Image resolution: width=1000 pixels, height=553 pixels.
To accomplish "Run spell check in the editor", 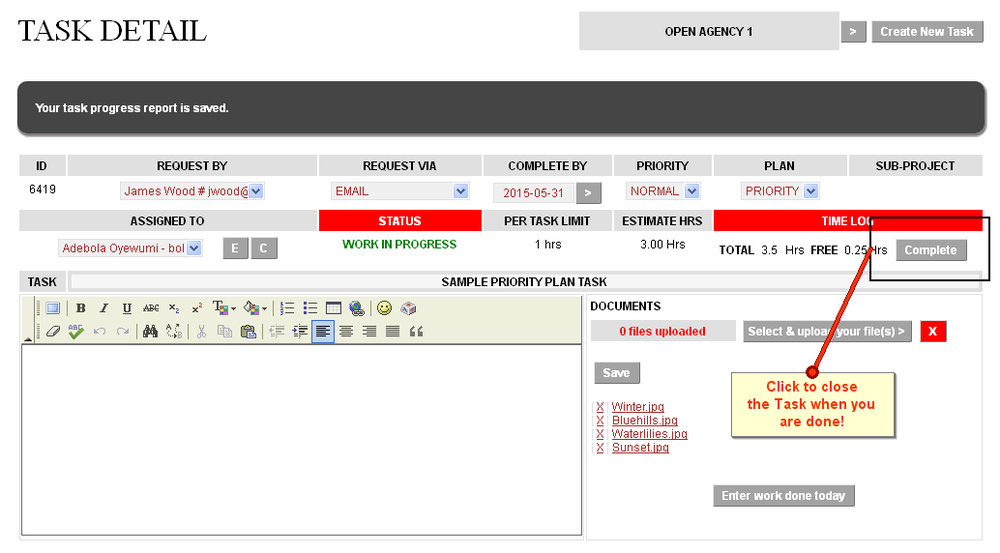I will [76, 332].
